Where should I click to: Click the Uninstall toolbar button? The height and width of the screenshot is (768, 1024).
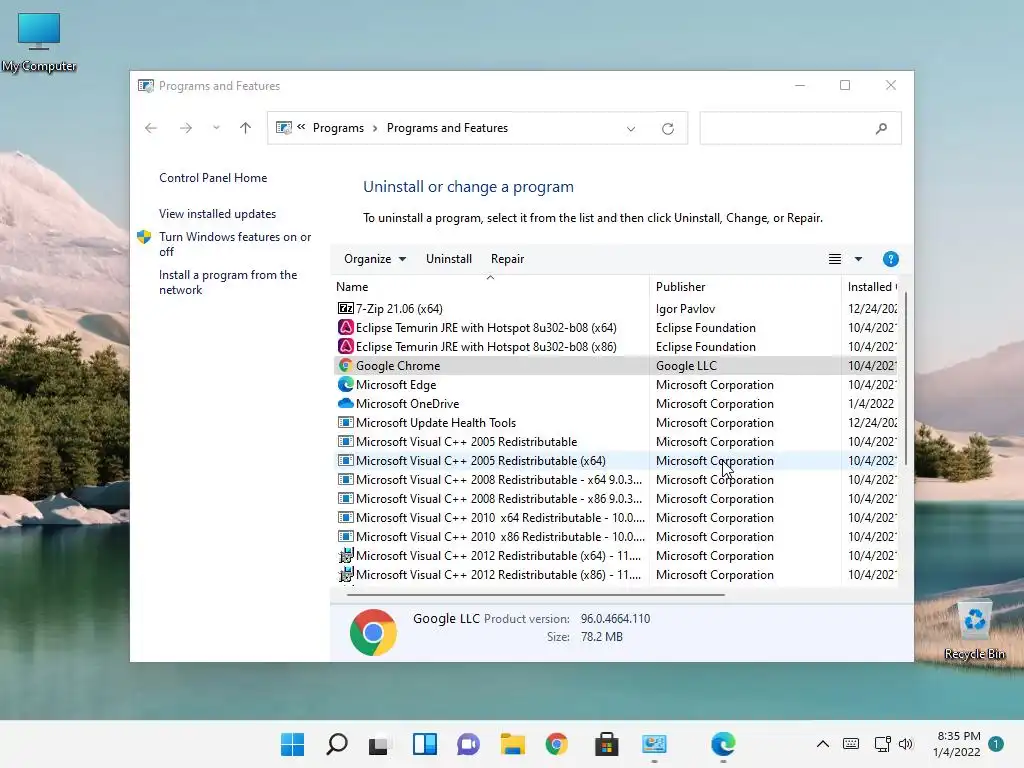(449, 259)
